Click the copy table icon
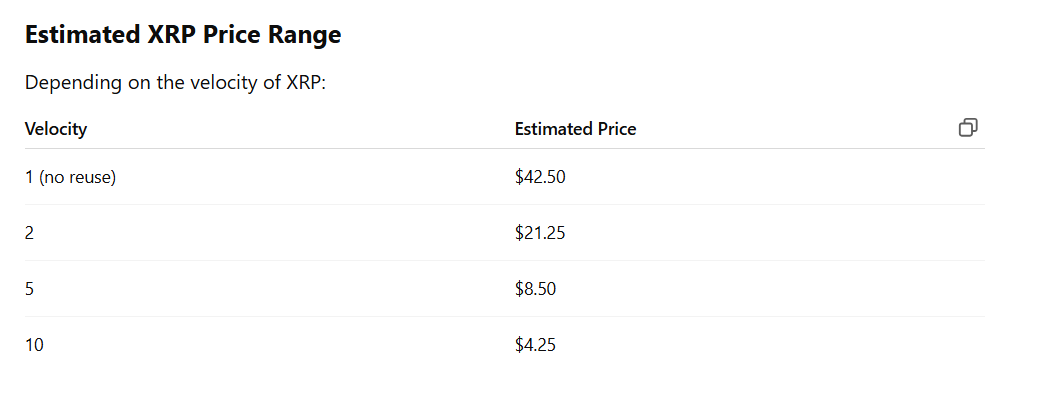 coord(967,127)
